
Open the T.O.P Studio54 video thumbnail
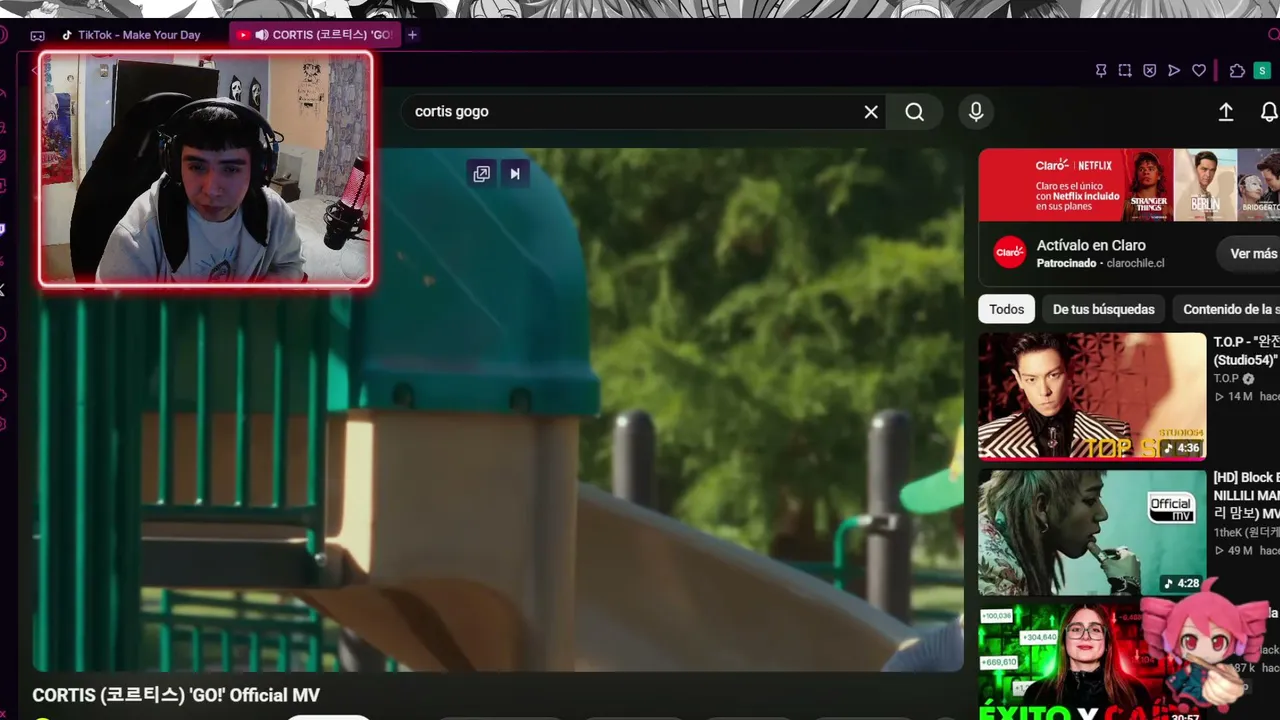[x=1092, y=396]
